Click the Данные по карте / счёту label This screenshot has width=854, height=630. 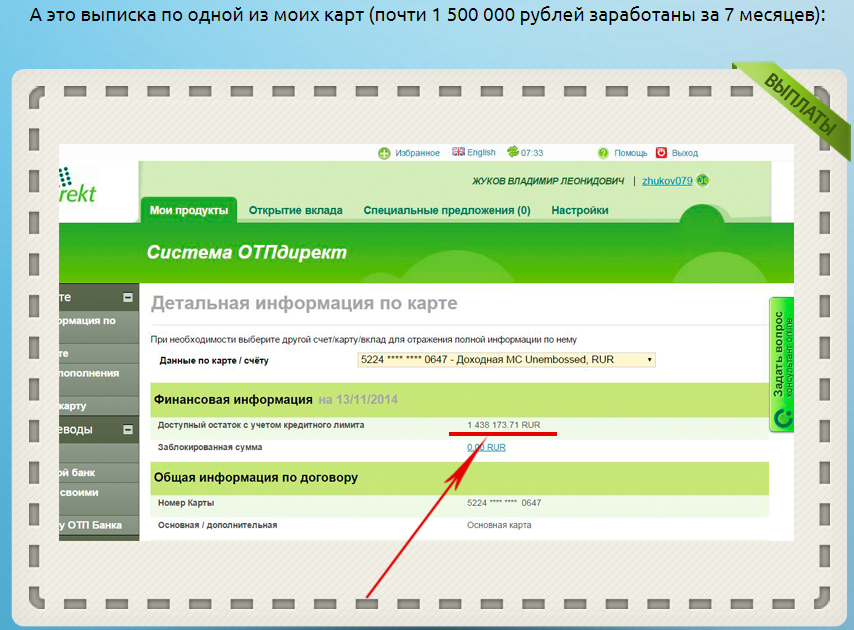tap(214, 360)
